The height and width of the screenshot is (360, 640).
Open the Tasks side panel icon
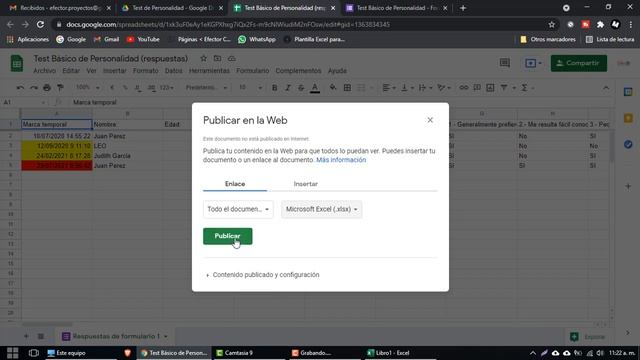click(x=628, y=144)
